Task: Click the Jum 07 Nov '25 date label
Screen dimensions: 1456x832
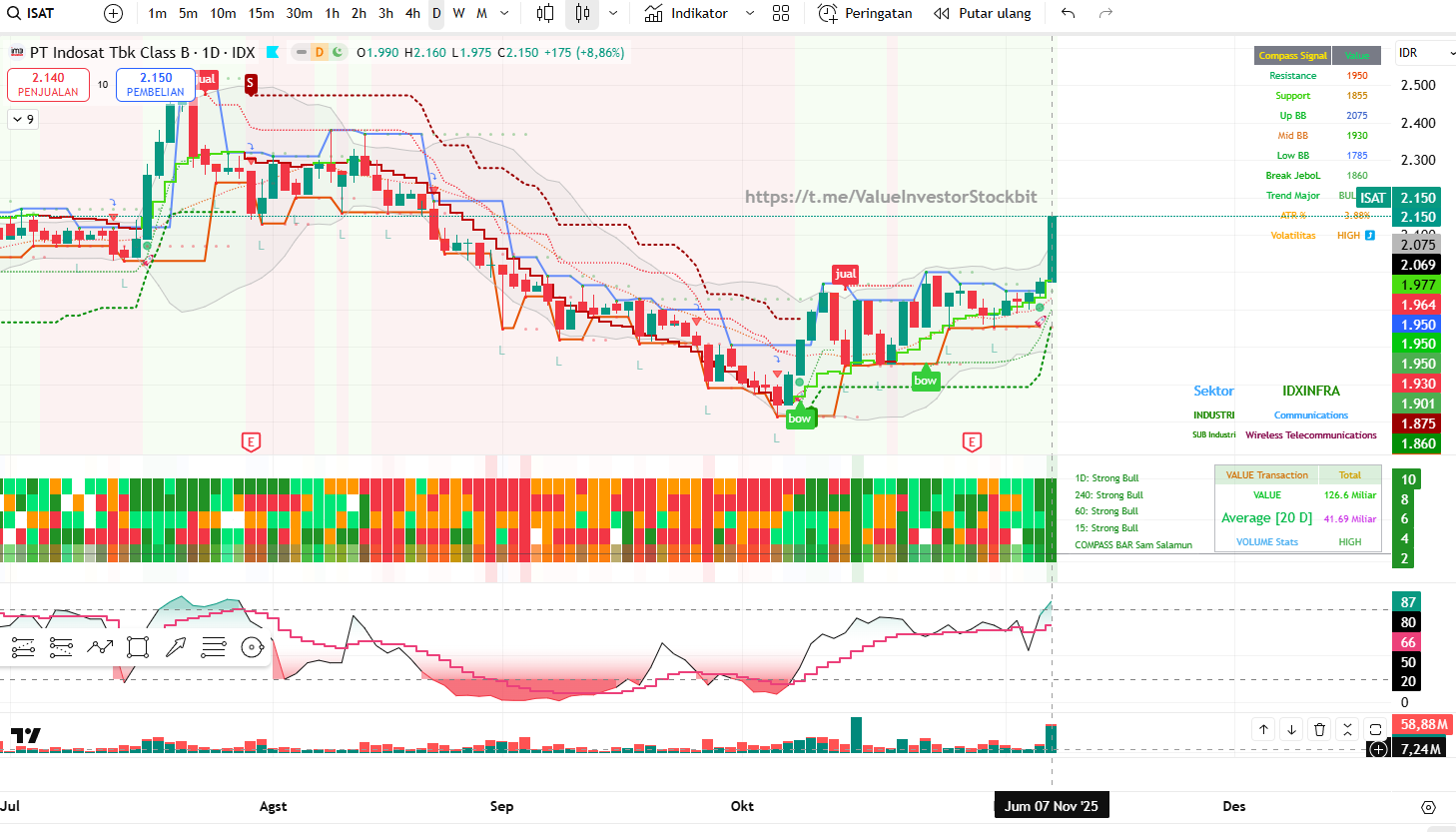Action: pos(1052,806)
